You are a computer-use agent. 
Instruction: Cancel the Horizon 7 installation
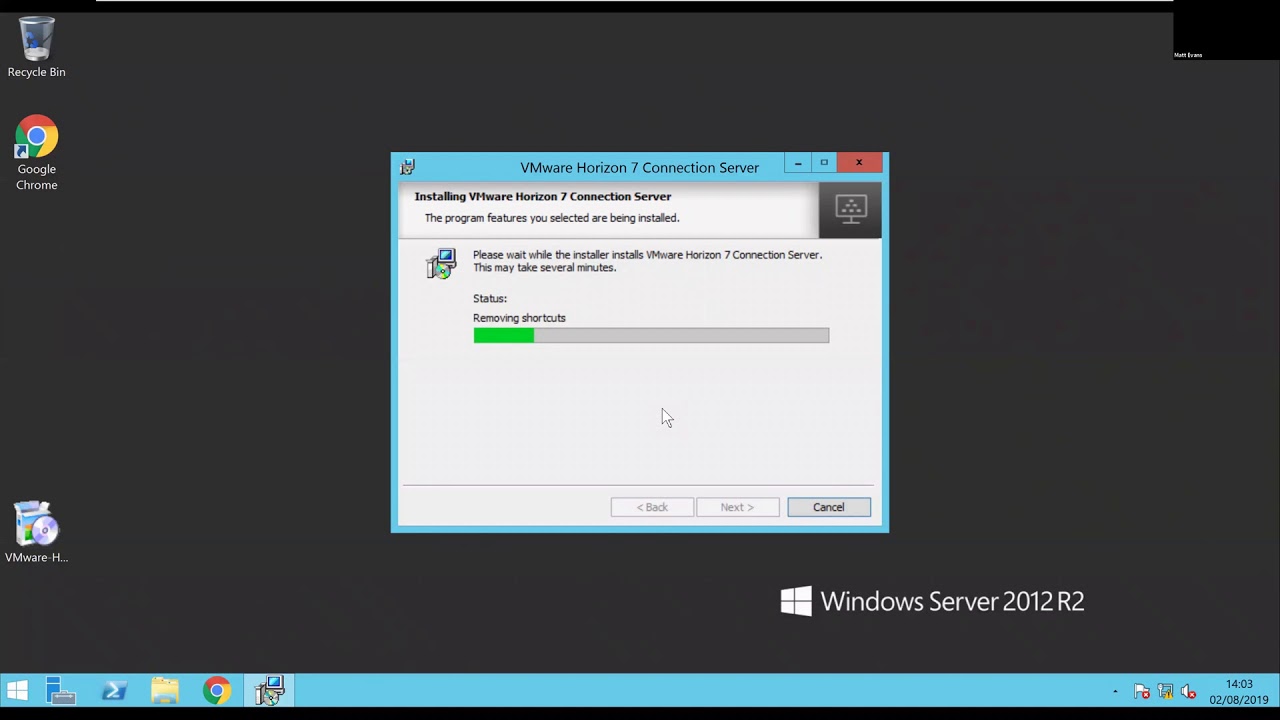point(828,507)
